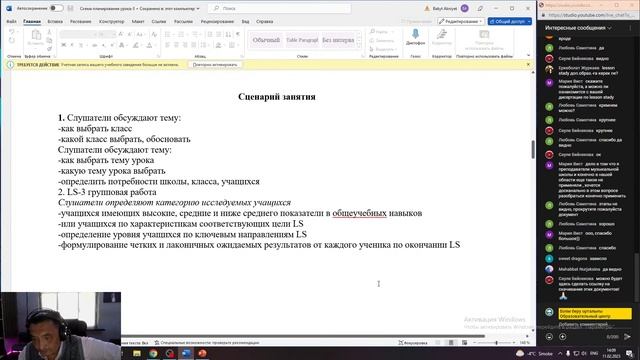This screenshot has height=360, width=640.
Task: Toggle strikethrough formatting
Action: coord(94,45)
